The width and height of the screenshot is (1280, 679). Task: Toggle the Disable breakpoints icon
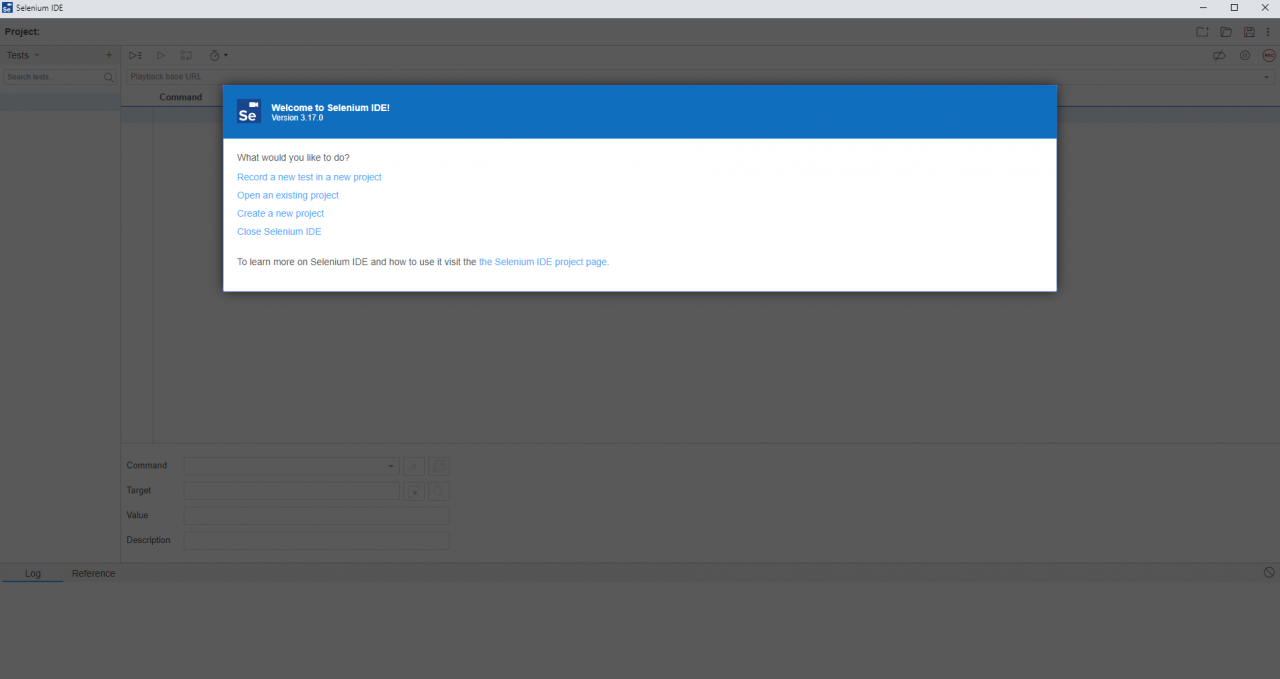point(1219,55)
